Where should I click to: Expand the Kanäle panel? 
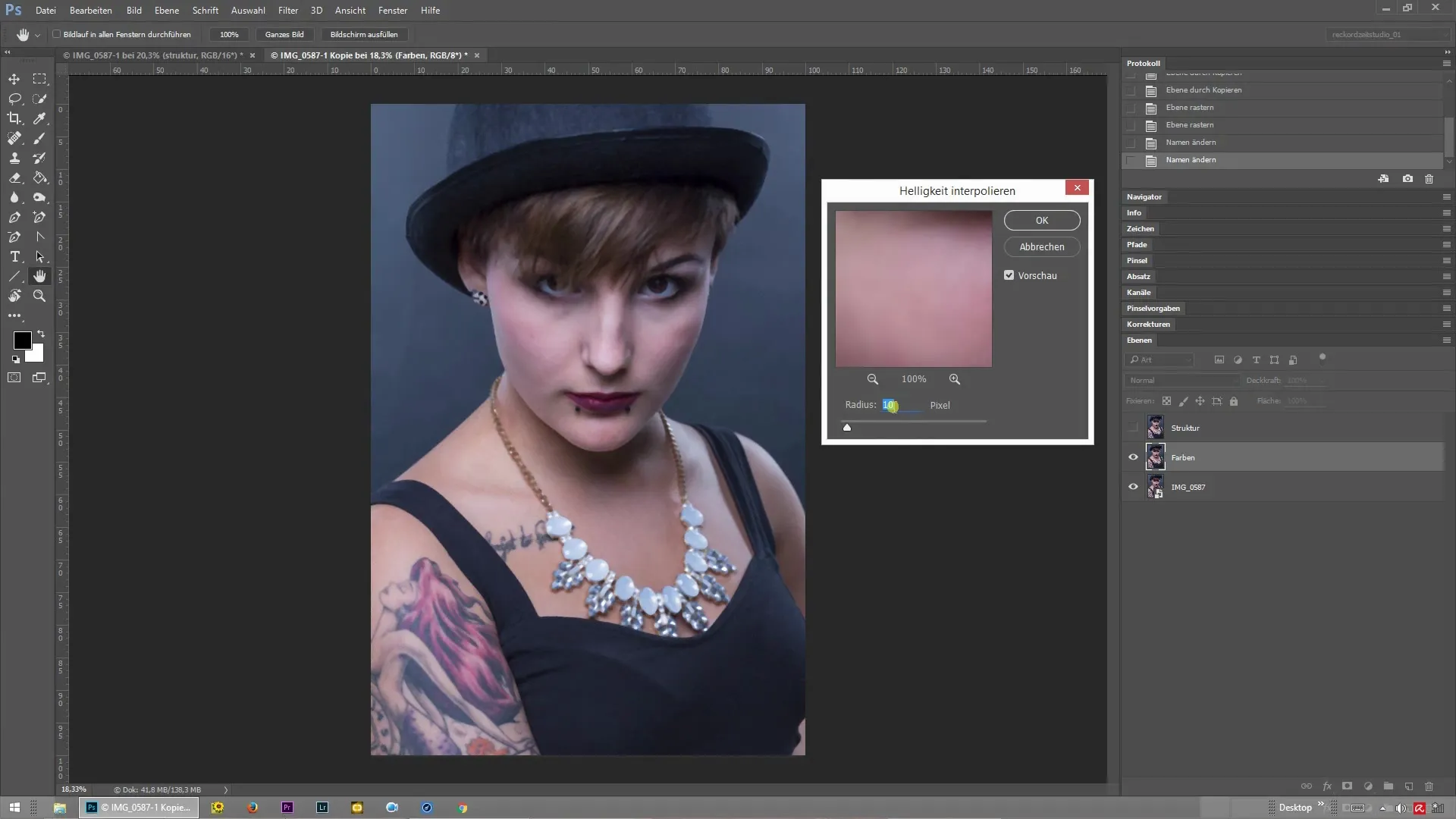tap(1139, 293)
